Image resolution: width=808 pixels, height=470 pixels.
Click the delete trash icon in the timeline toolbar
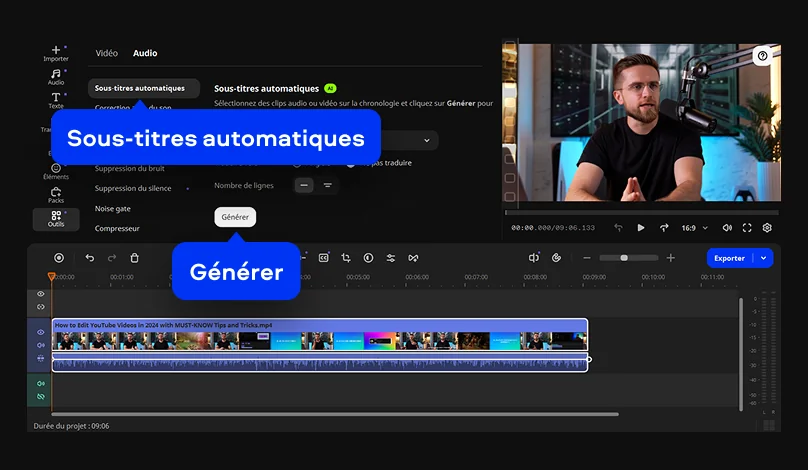tap(135, 258)
